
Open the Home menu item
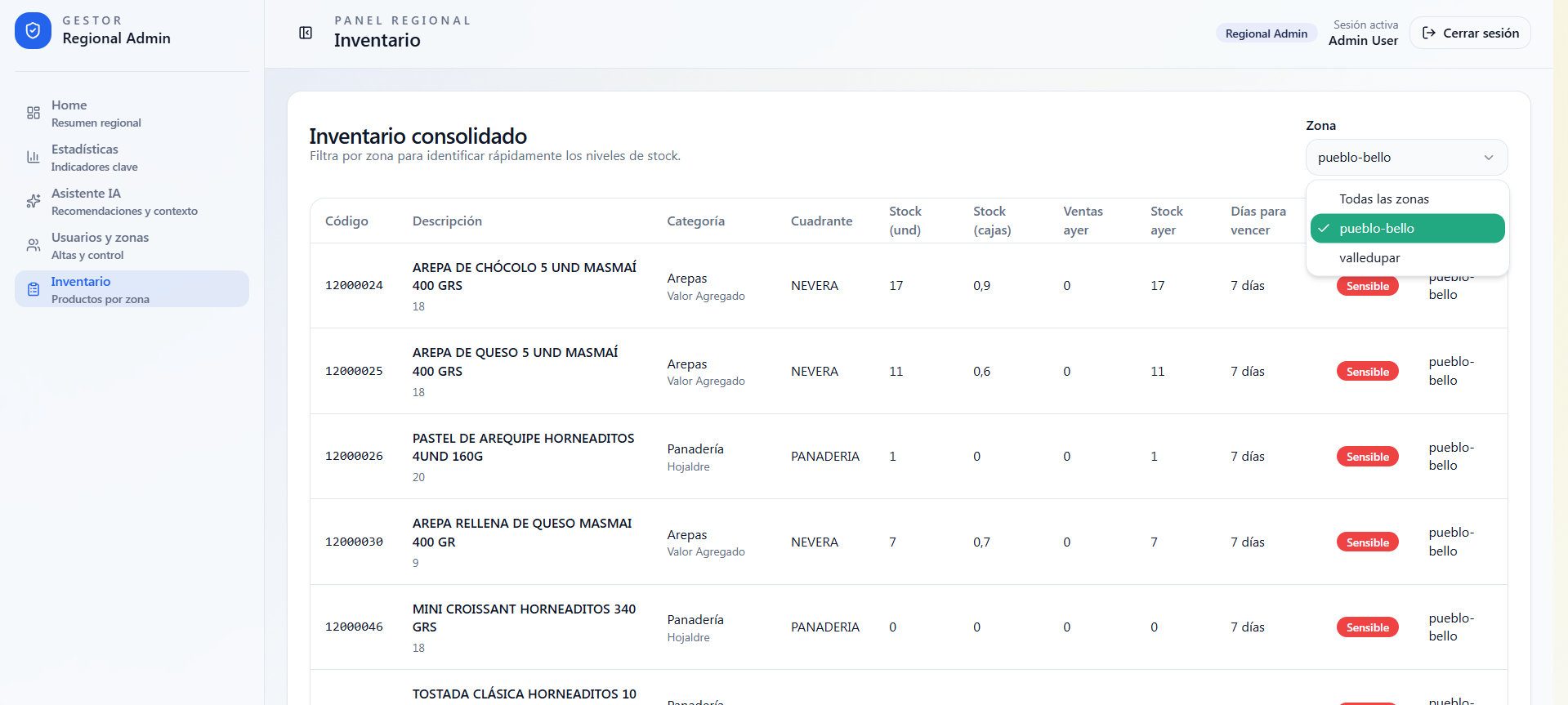132,113
